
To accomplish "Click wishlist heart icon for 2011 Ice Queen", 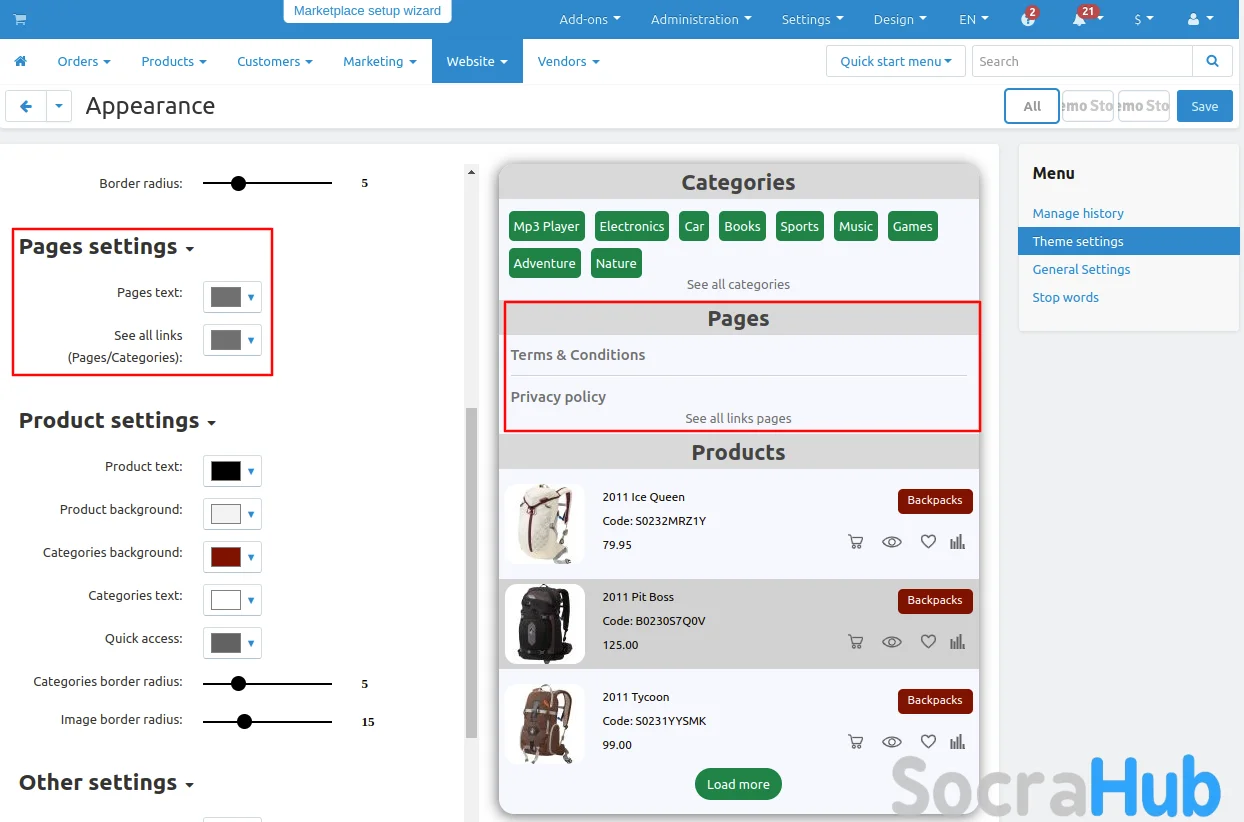I will 928,542.
